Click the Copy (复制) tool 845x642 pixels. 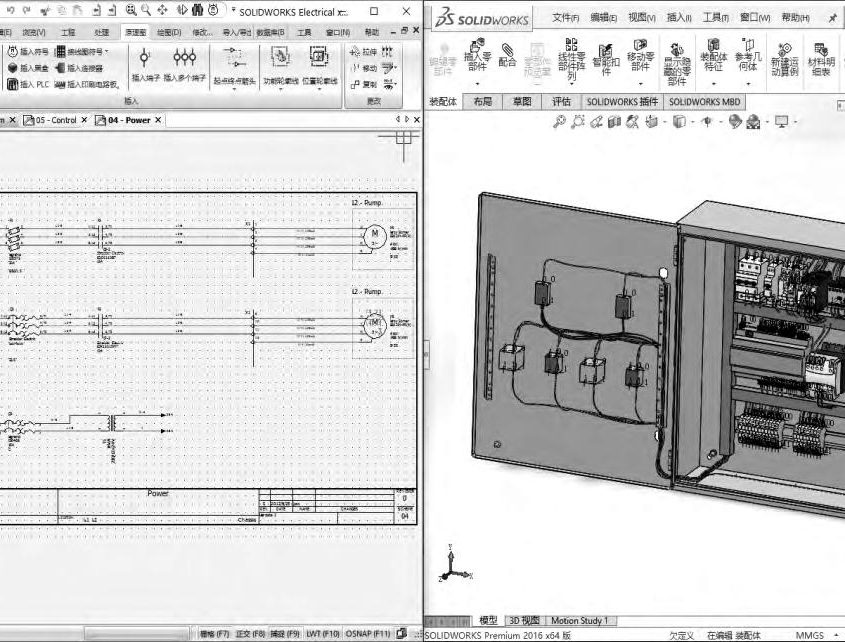coord(364,85)
